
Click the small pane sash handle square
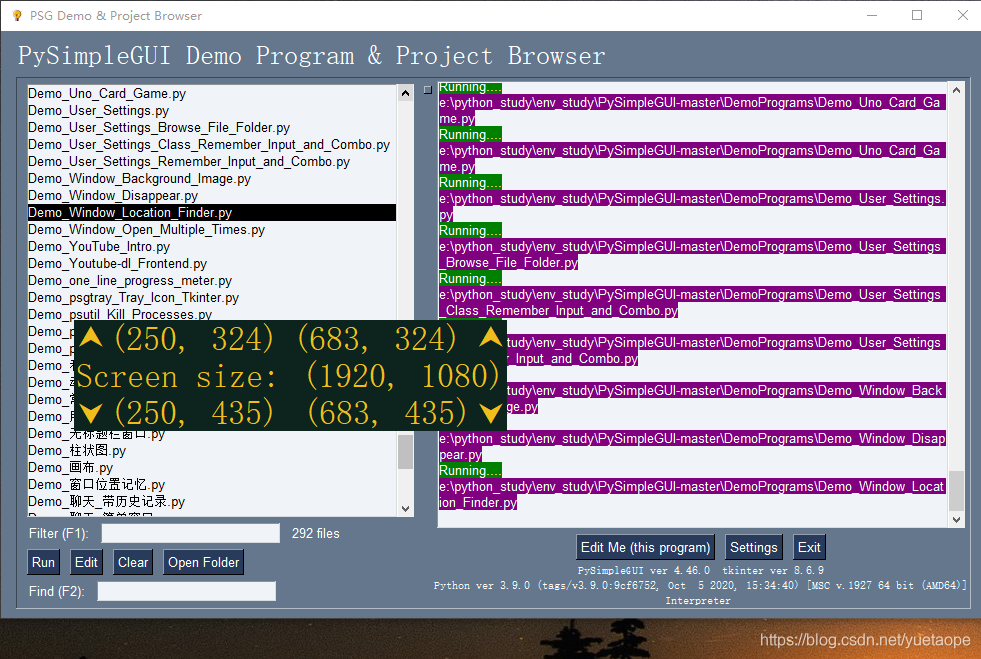428,89
